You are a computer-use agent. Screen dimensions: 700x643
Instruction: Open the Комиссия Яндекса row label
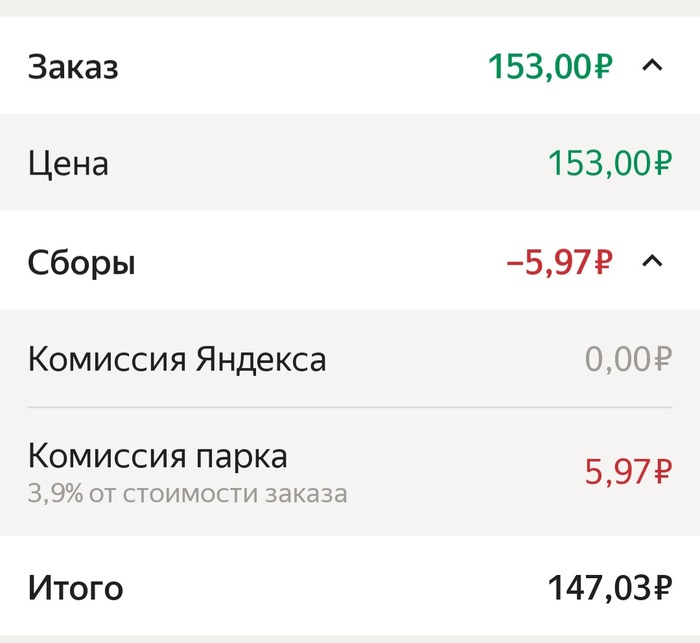[177, 359]
